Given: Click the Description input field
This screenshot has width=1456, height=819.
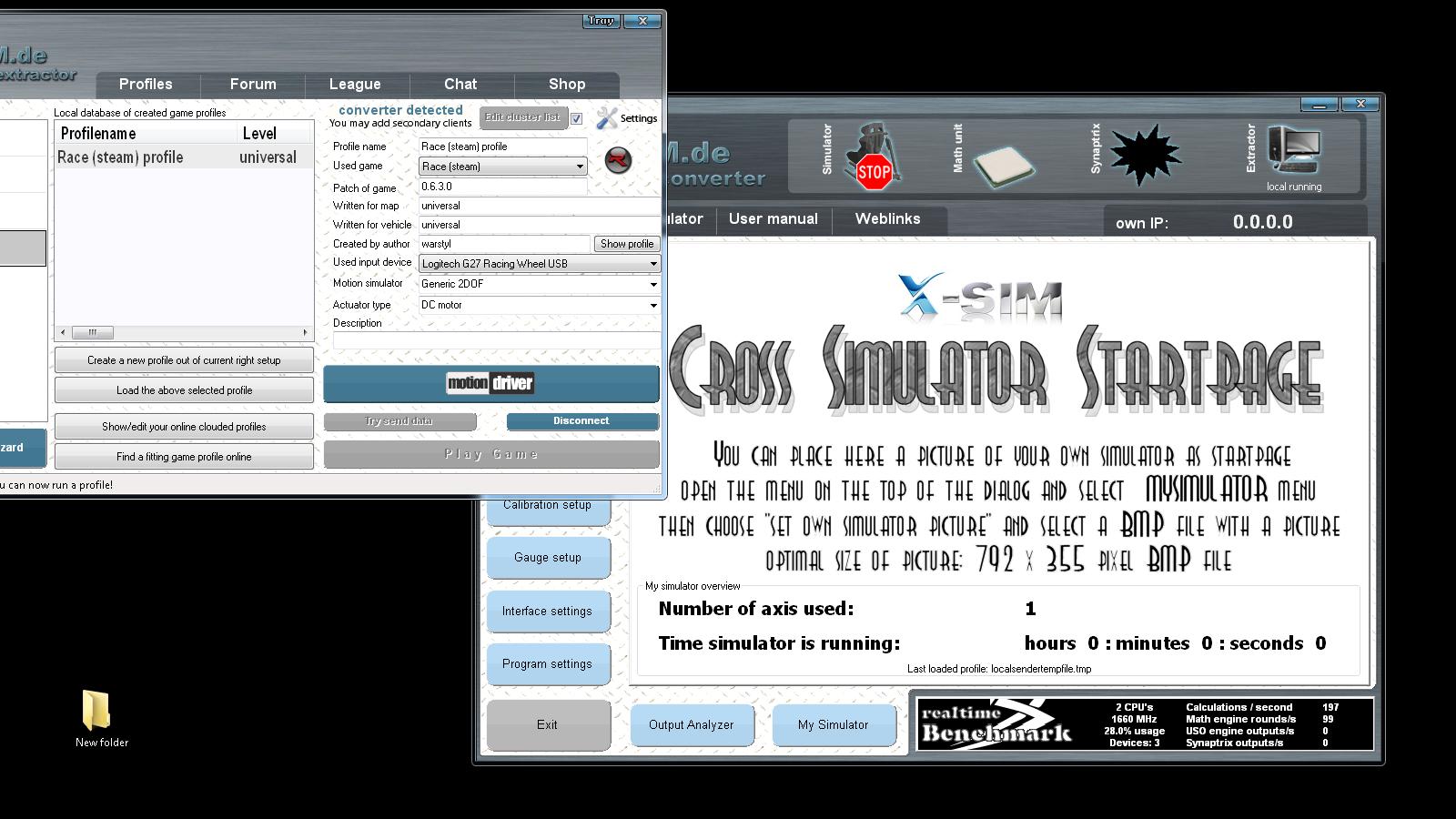Looking at the screenshot, I should pos(496,340).
